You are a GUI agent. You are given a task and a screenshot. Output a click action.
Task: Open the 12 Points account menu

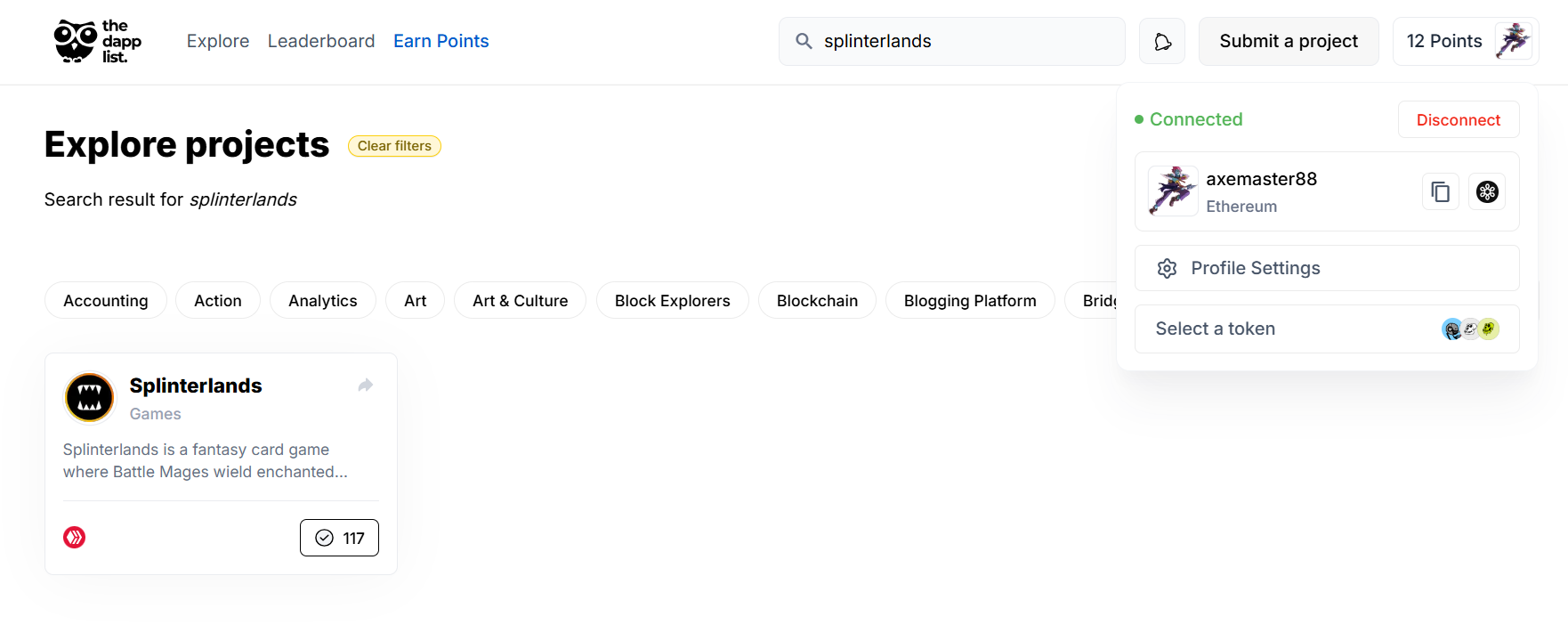(1466, 42)
